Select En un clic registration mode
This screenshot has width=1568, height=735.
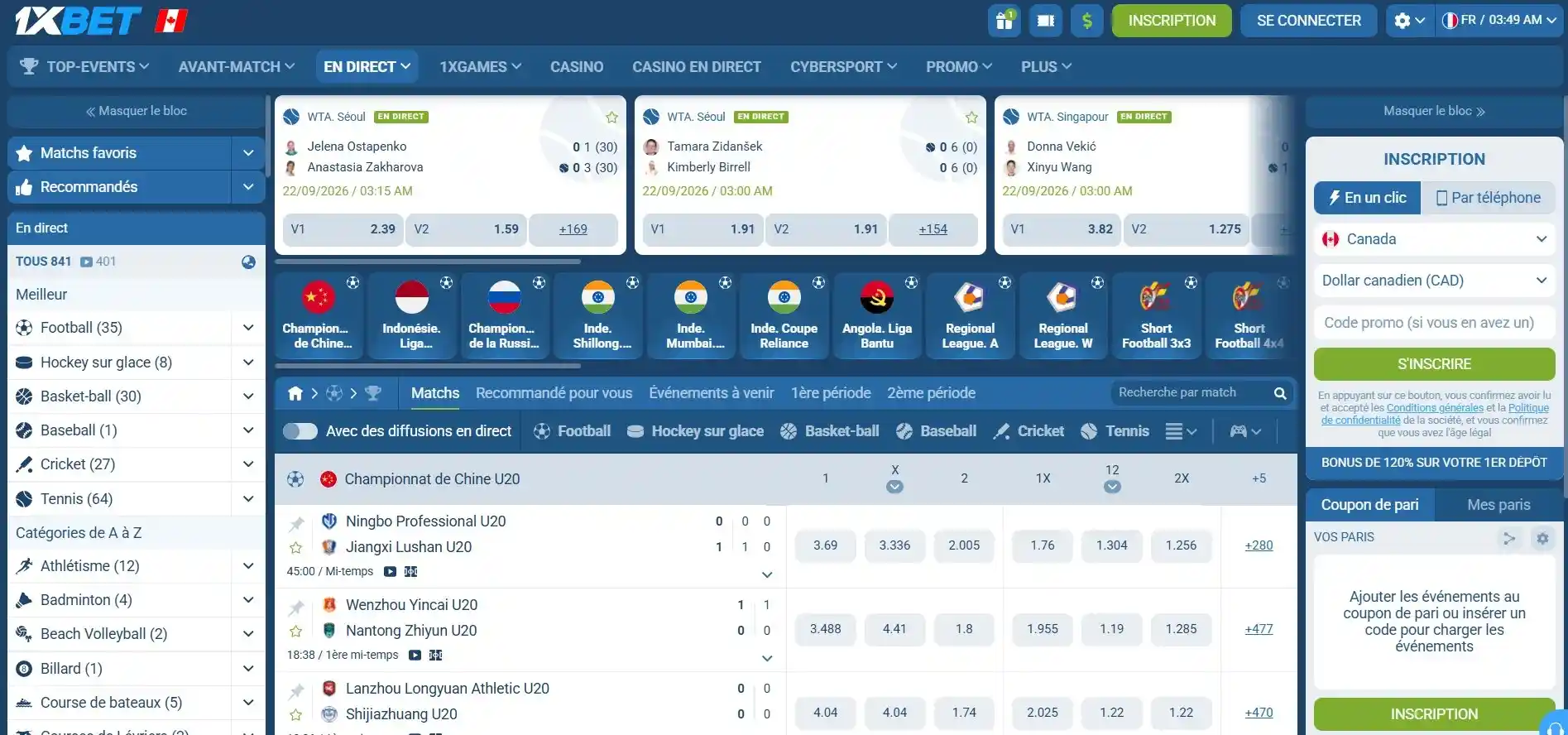1368,198
